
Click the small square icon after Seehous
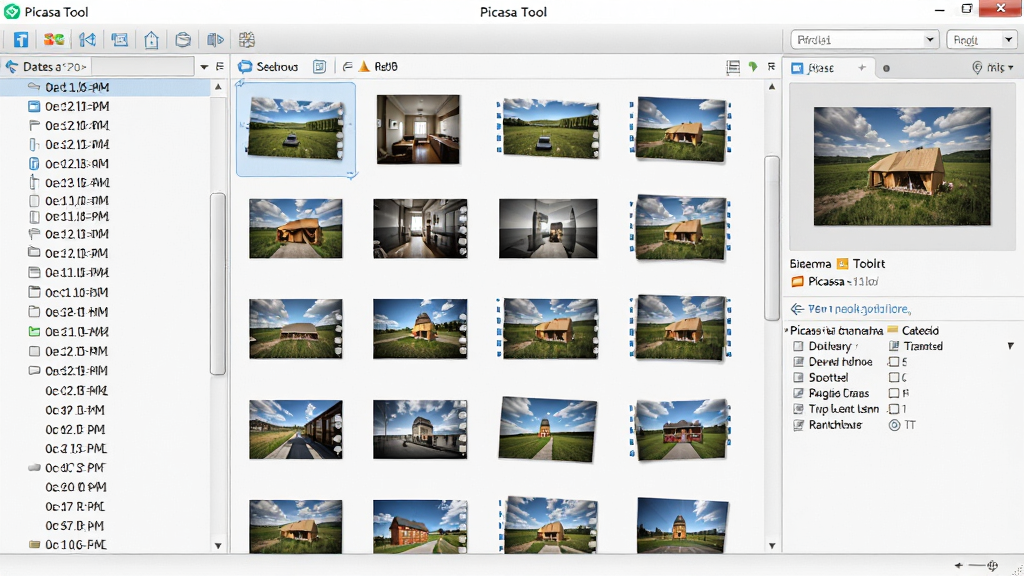tap(319, 67)
